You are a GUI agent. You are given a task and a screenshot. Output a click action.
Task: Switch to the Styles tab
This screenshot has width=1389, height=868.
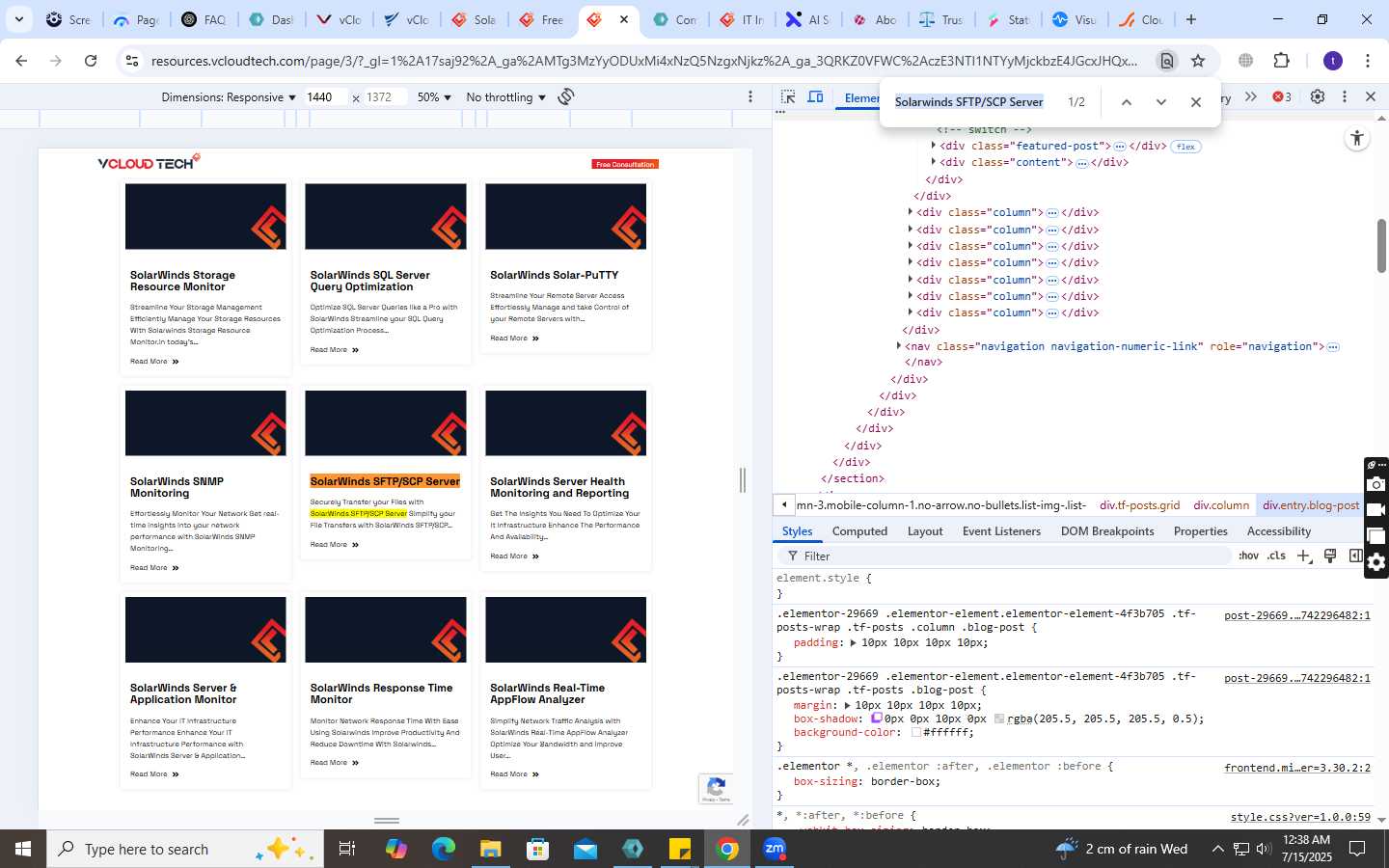click(x=797, y=531)
